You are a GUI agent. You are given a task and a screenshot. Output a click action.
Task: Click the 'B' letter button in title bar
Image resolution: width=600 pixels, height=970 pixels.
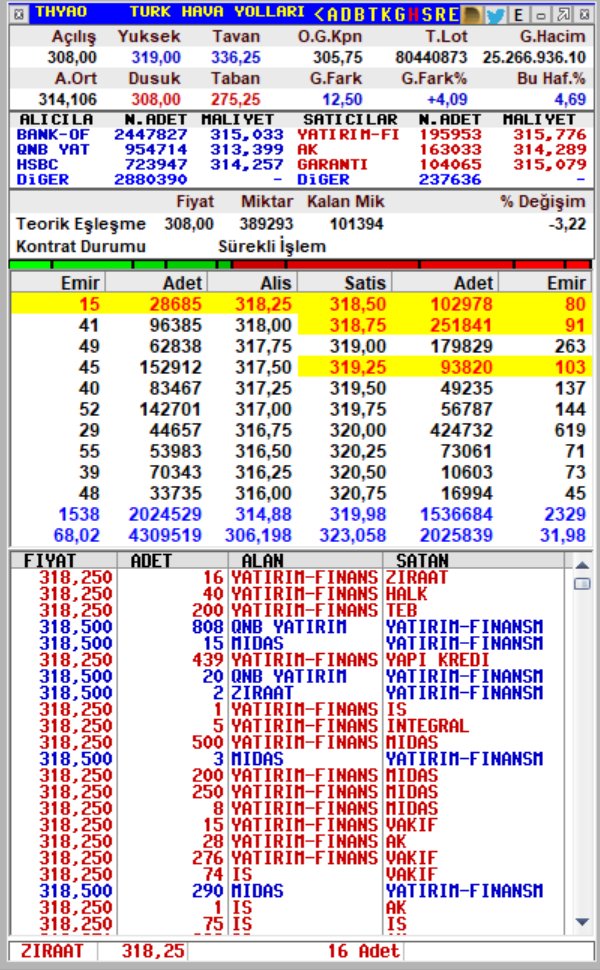pos(358,14)
